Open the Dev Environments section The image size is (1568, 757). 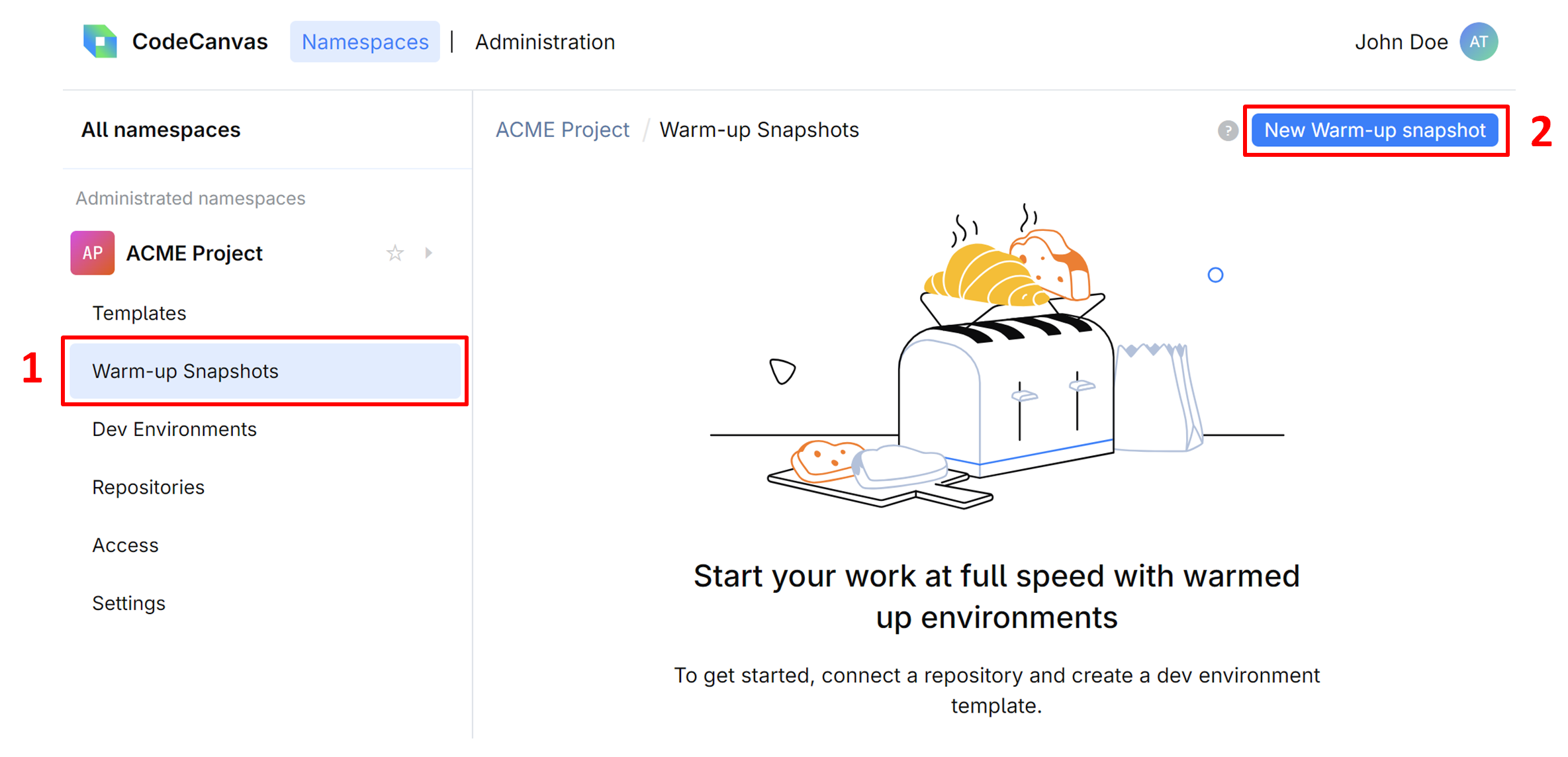174,429
